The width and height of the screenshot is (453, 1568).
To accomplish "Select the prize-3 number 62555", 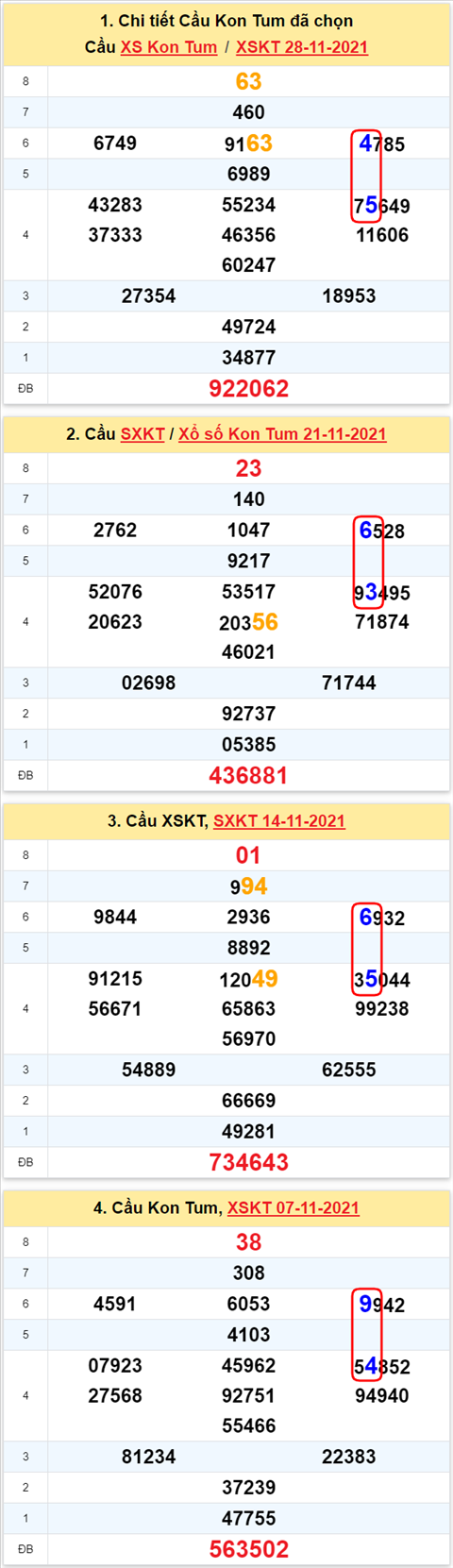I will click(x=349, y=1071).
